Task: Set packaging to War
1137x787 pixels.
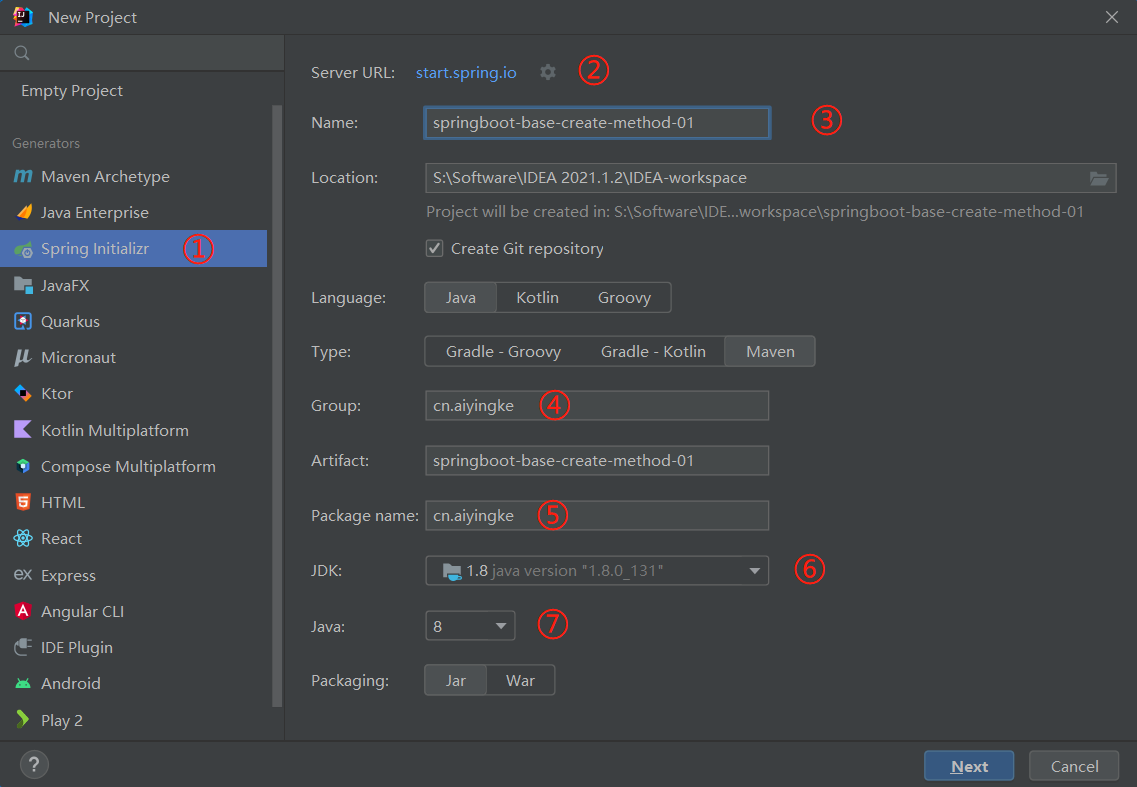Action: click(x=520, y=681)
